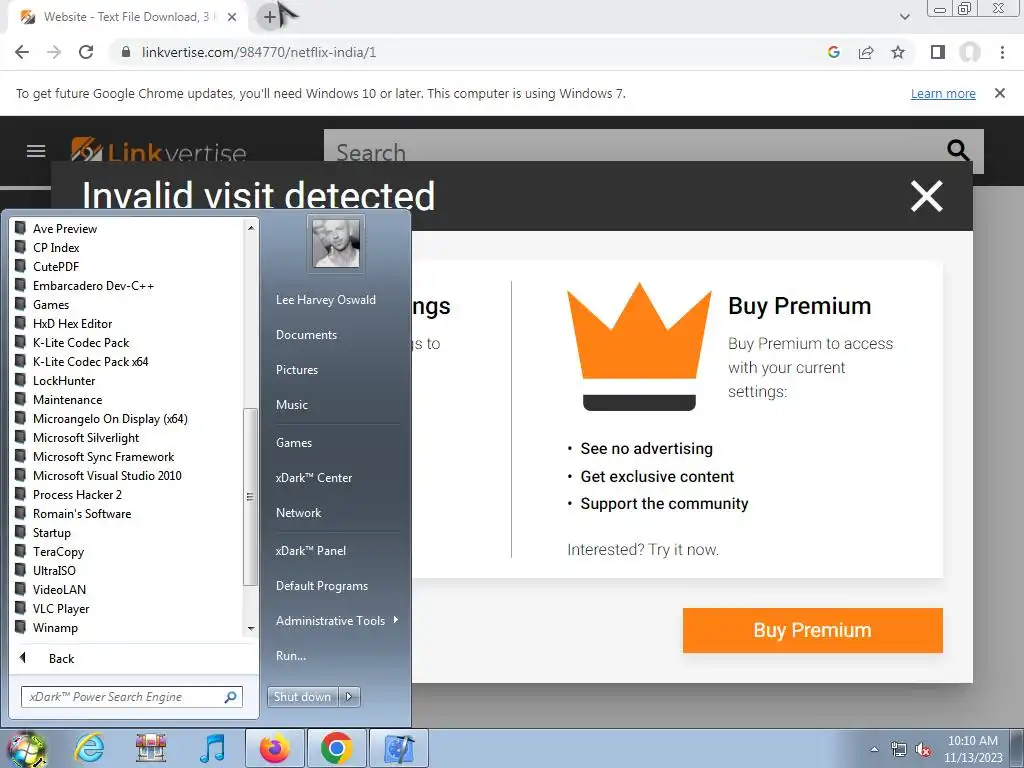The height and width of the screenshot is (768, 1024).
Task: Open Firefox from the taskbar
Action: (x=274, y=748)
